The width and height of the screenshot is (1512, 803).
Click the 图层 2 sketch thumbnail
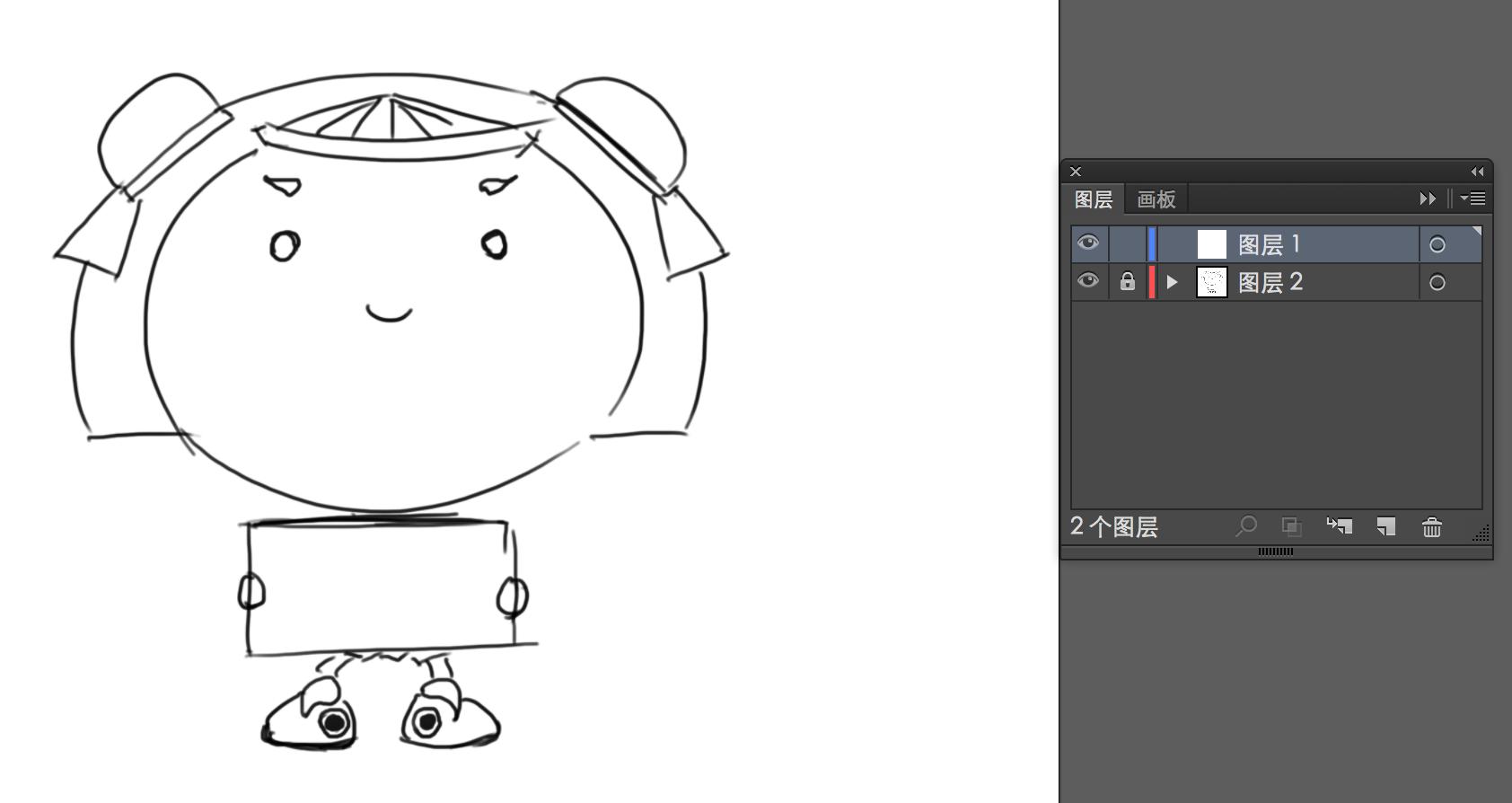click(x=1212, y=282)
